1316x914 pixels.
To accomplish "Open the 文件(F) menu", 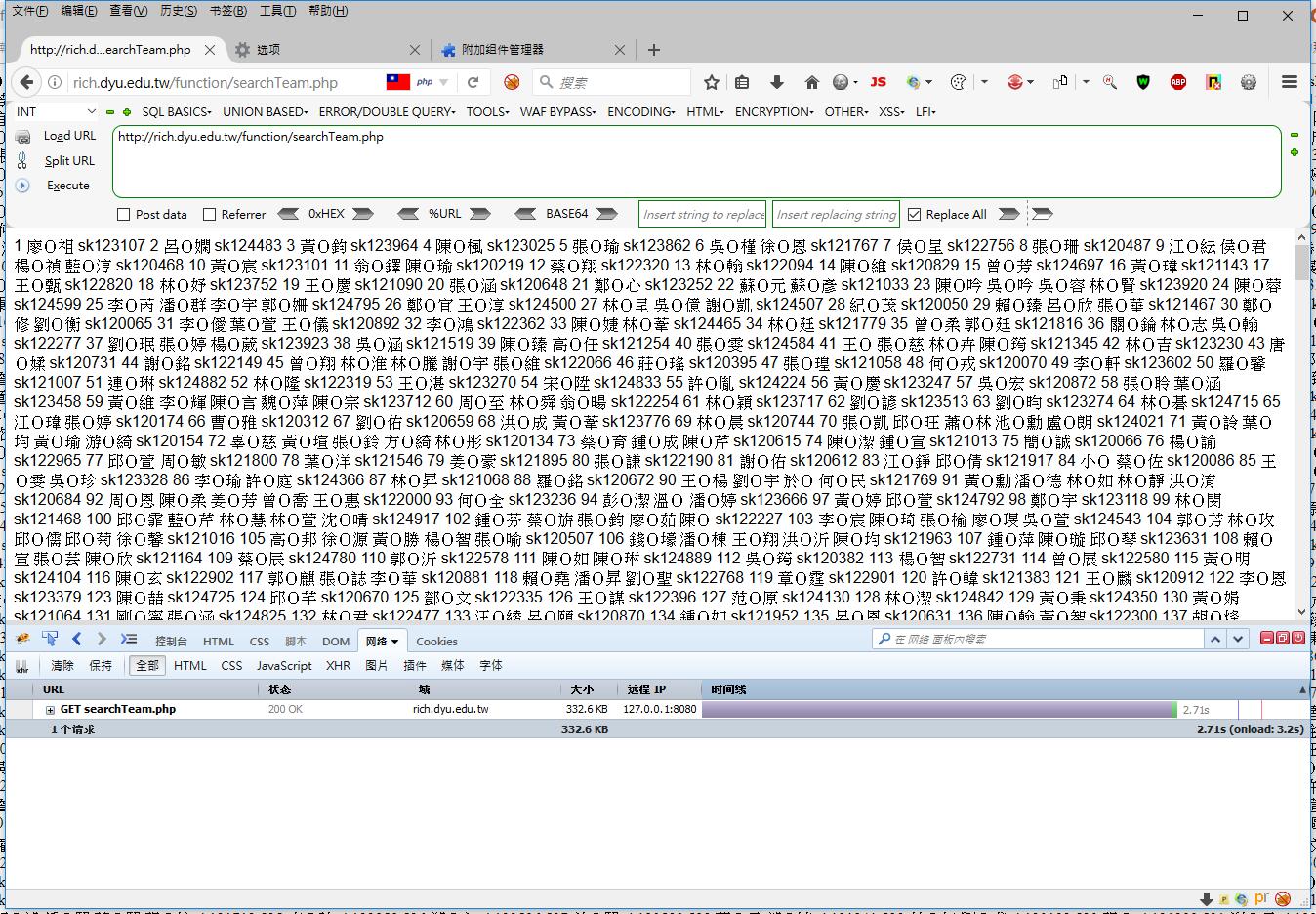I will (29, 11).
